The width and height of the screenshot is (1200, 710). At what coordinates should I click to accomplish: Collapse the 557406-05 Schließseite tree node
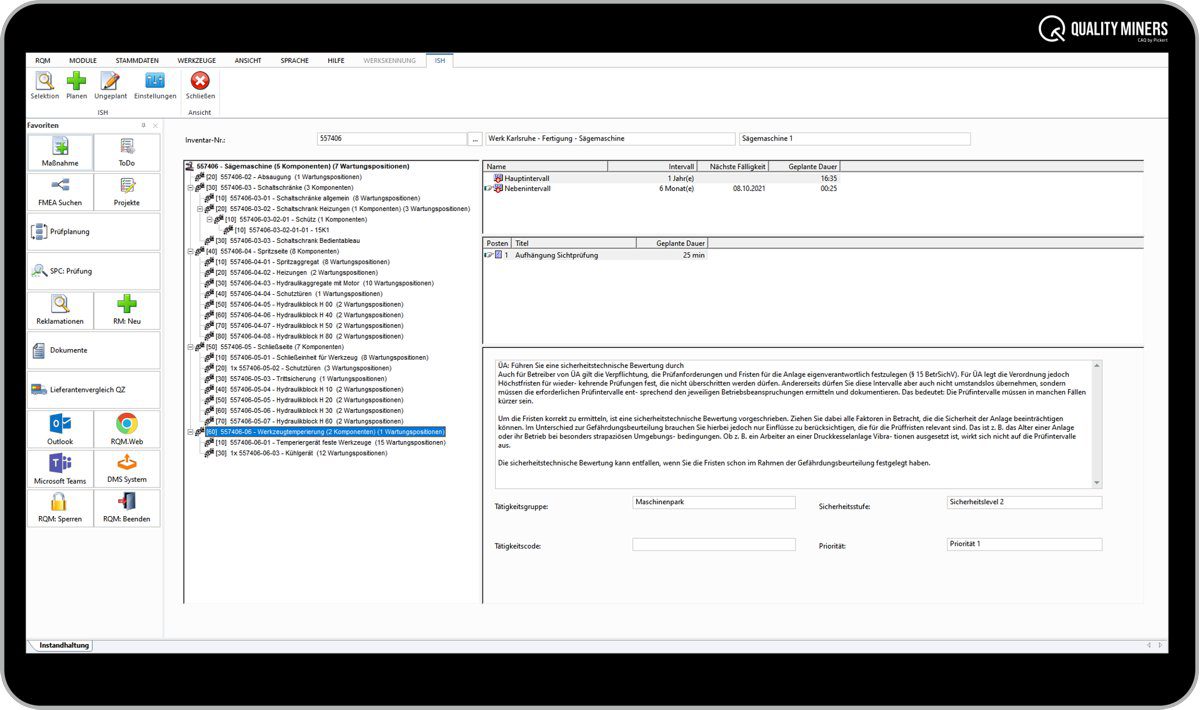(x=189, y=347)
